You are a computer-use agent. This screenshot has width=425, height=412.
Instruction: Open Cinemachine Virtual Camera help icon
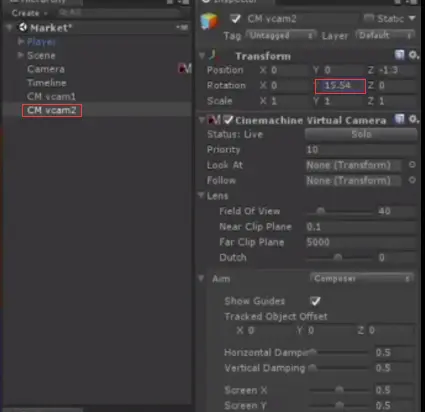click(x=399, y=119)
